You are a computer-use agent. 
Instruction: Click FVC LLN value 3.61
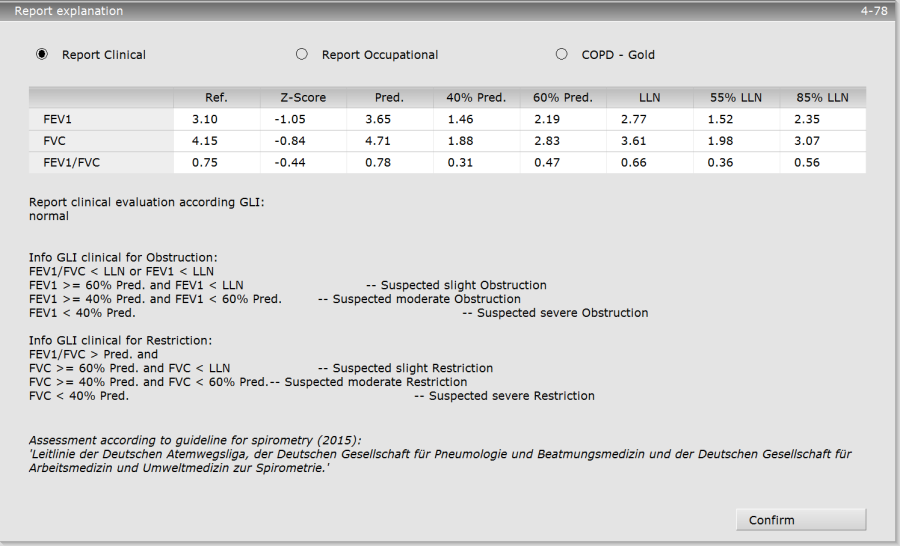pos(634,141)
